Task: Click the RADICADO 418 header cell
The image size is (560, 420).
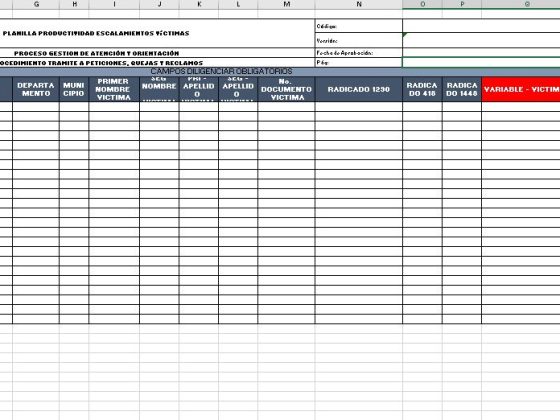Action: coord(422,89)
